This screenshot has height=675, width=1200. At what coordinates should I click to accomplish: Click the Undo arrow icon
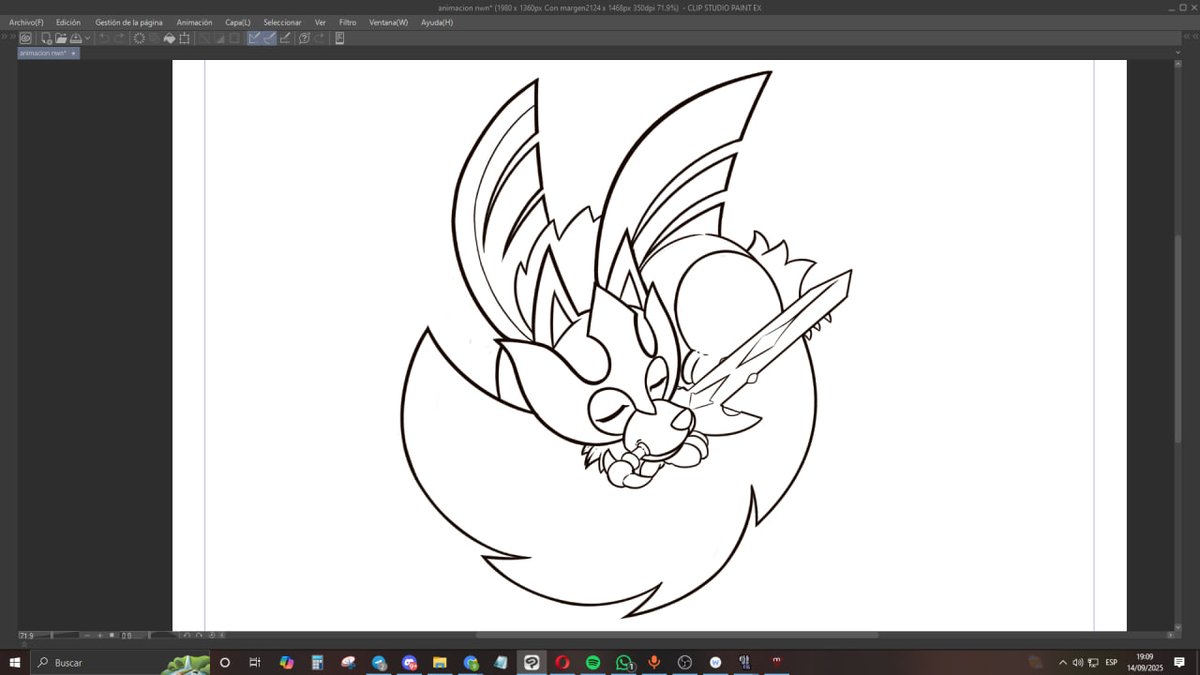point(104,38)
